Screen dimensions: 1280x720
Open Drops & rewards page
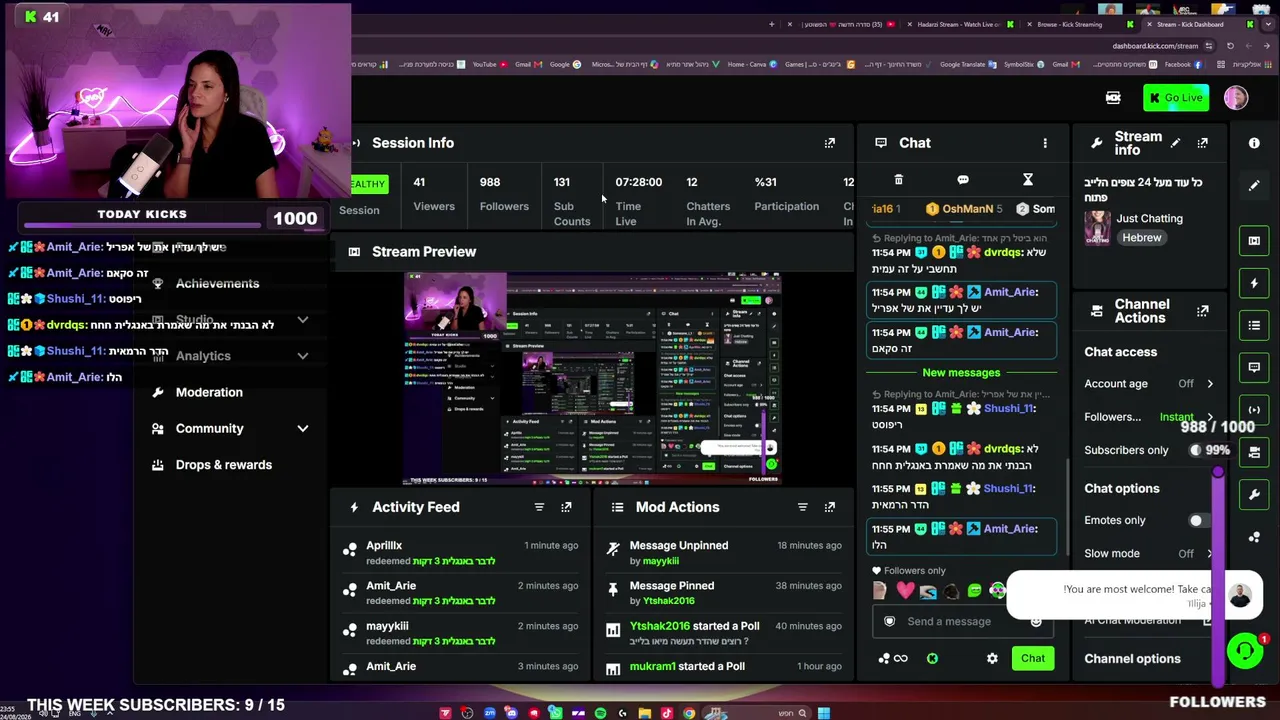click(x=224, y=465)
